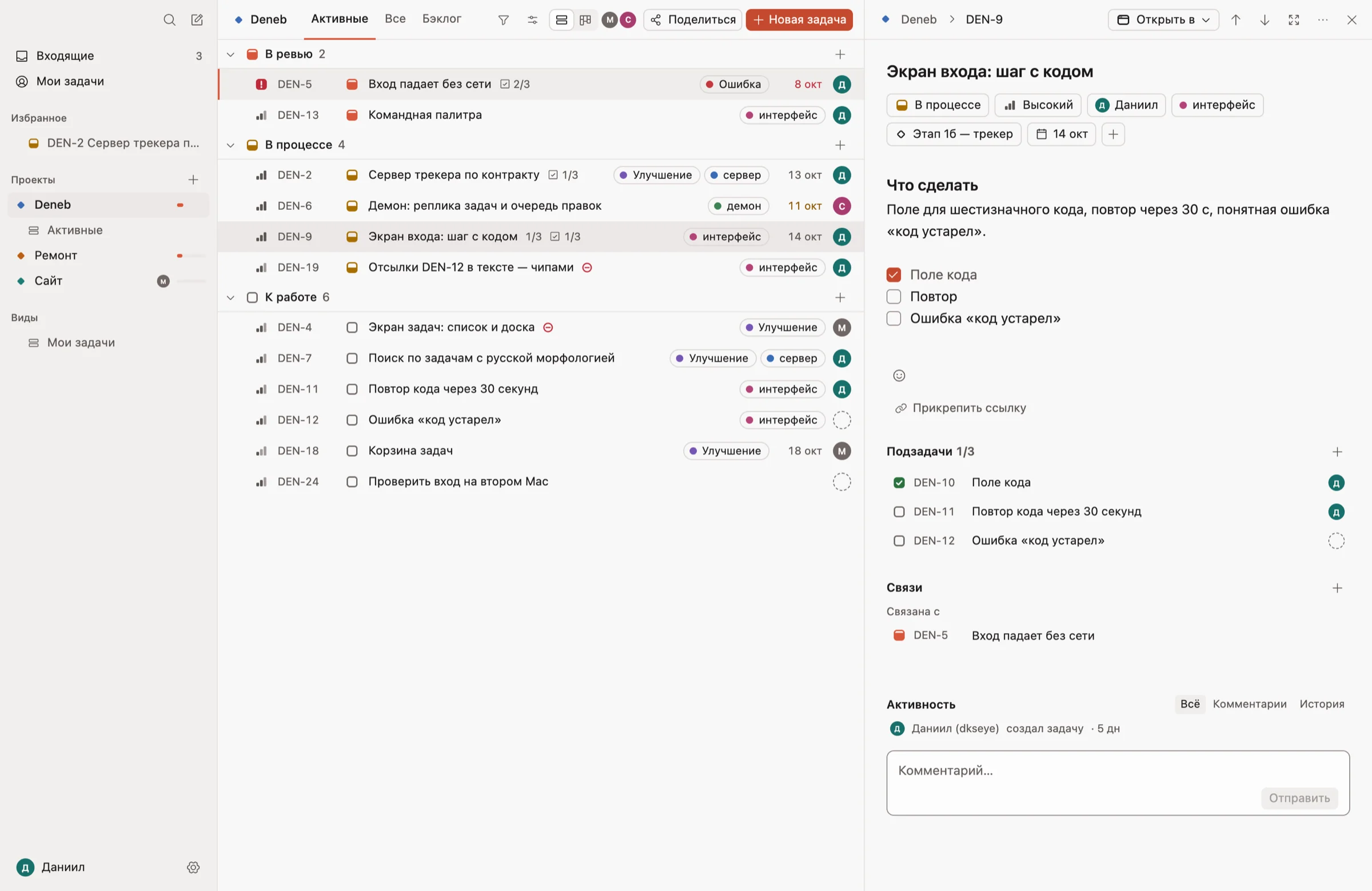Open display settings sliders icon
Viewport: 1372px width, 891px height.
point(532,20)
